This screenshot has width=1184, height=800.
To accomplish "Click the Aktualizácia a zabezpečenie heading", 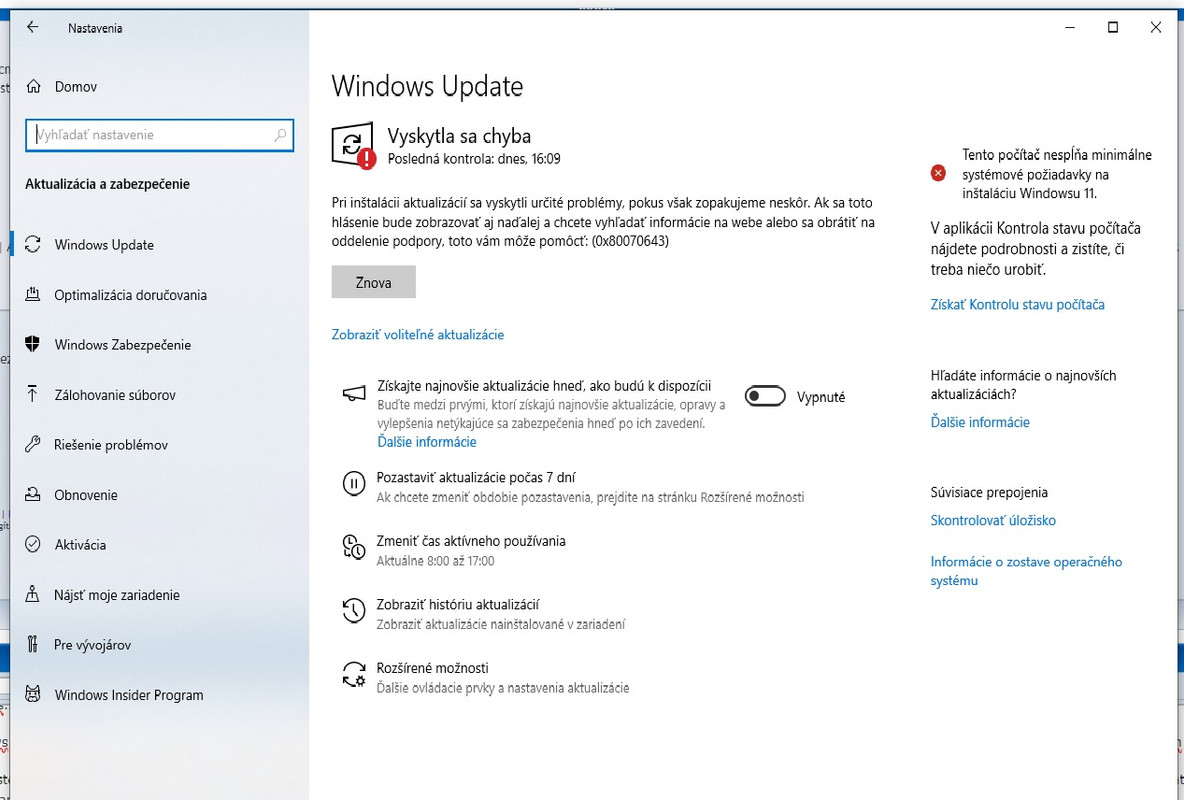I will pos(107,184).
